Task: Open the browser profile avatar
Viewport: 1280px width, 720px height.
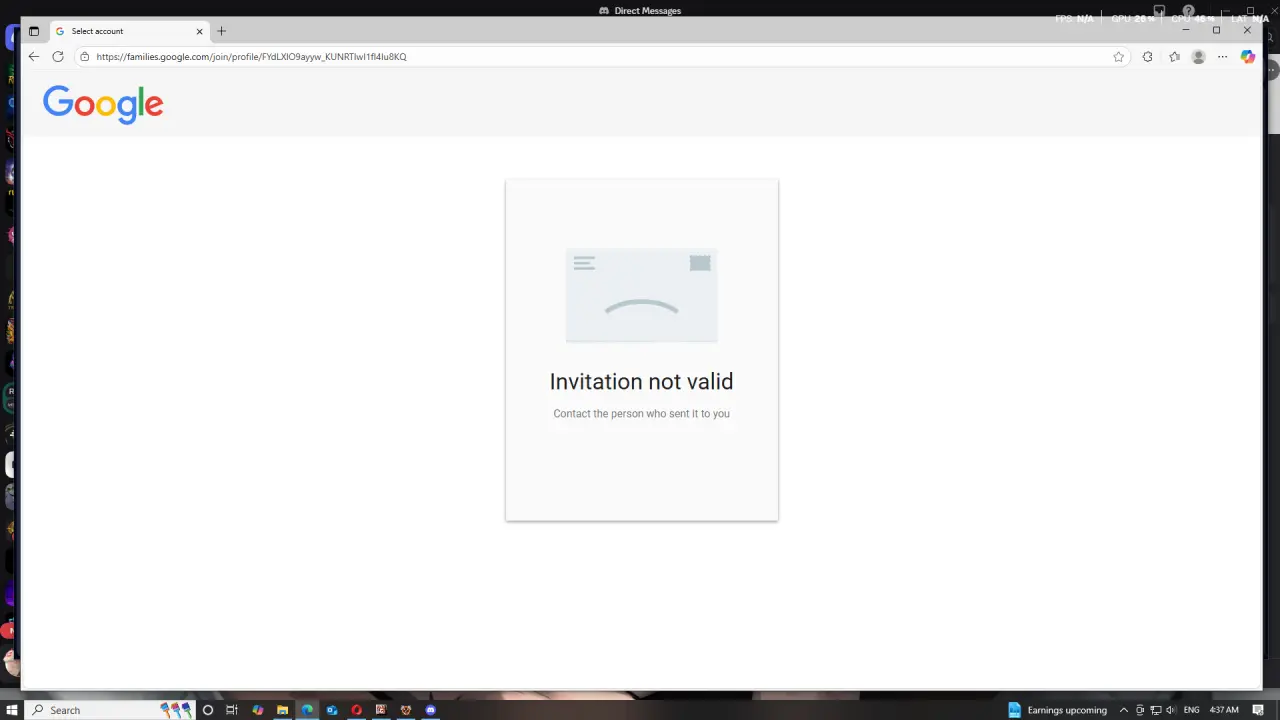Action: 1199,57
